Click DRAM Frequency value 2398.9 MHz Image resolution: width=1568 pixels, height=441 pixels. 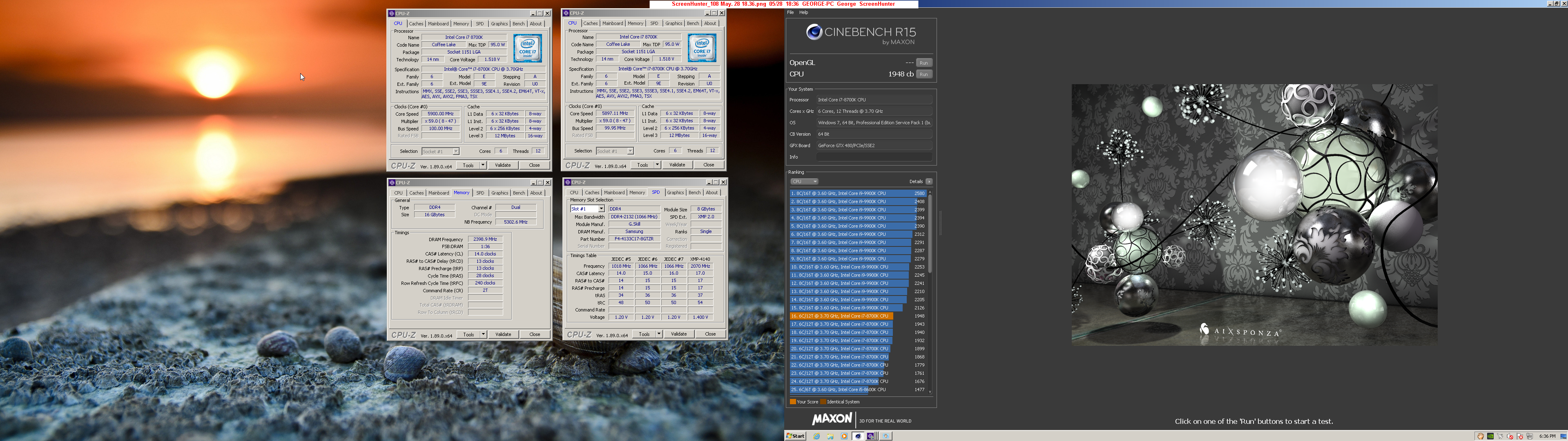click(x=485, y=240)
